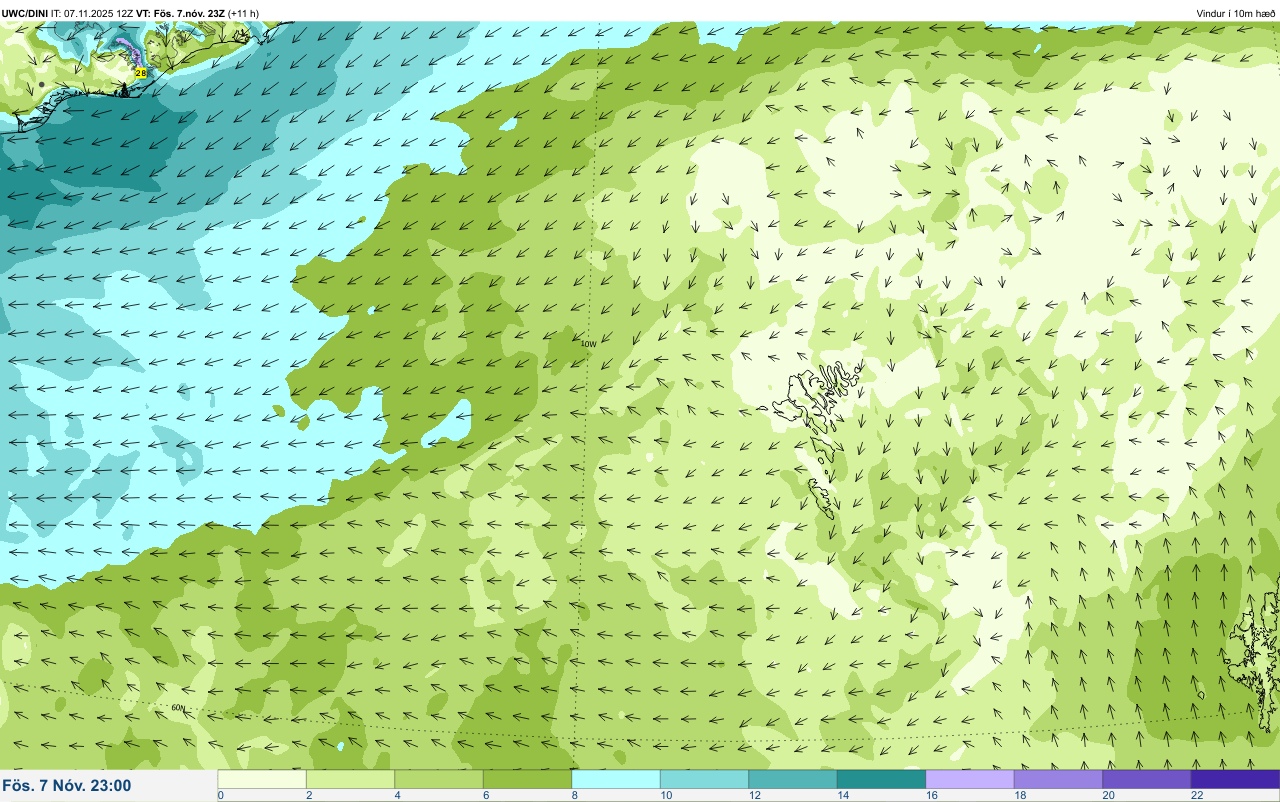Click the legend value '16'

pyautogui.click(x=930, y=796)
